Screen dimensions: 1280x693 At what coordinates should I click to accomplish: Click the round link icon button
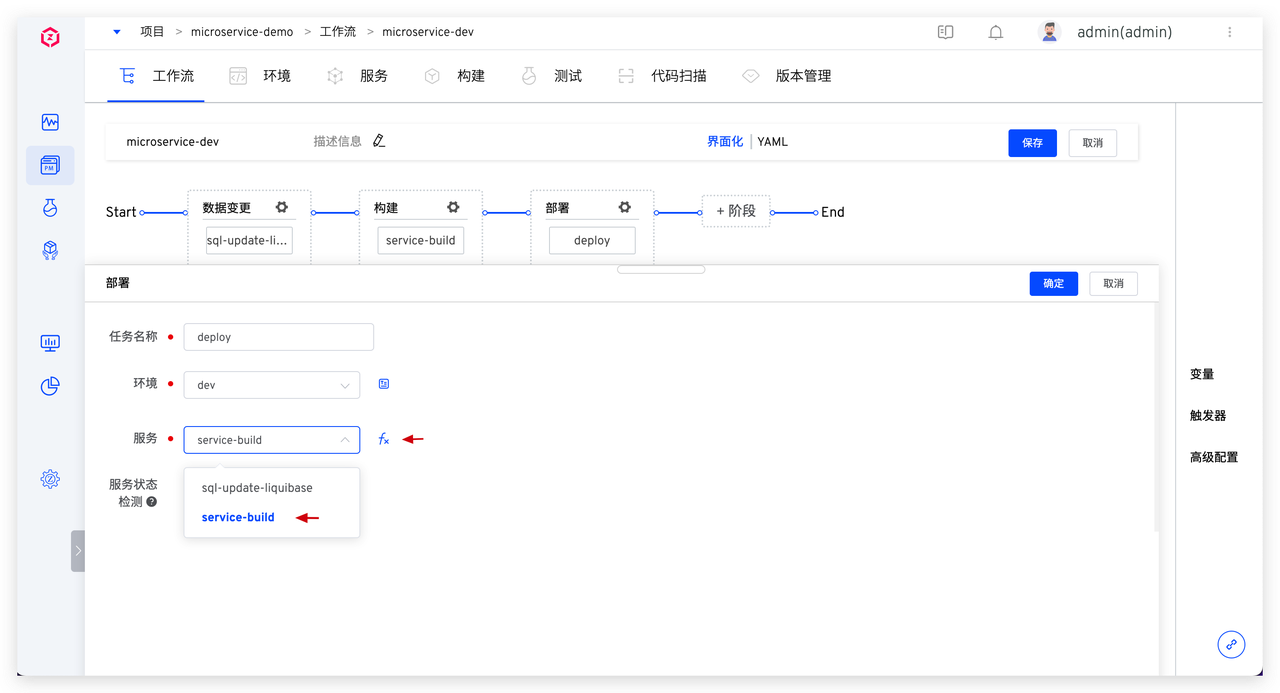[1231, 644]
